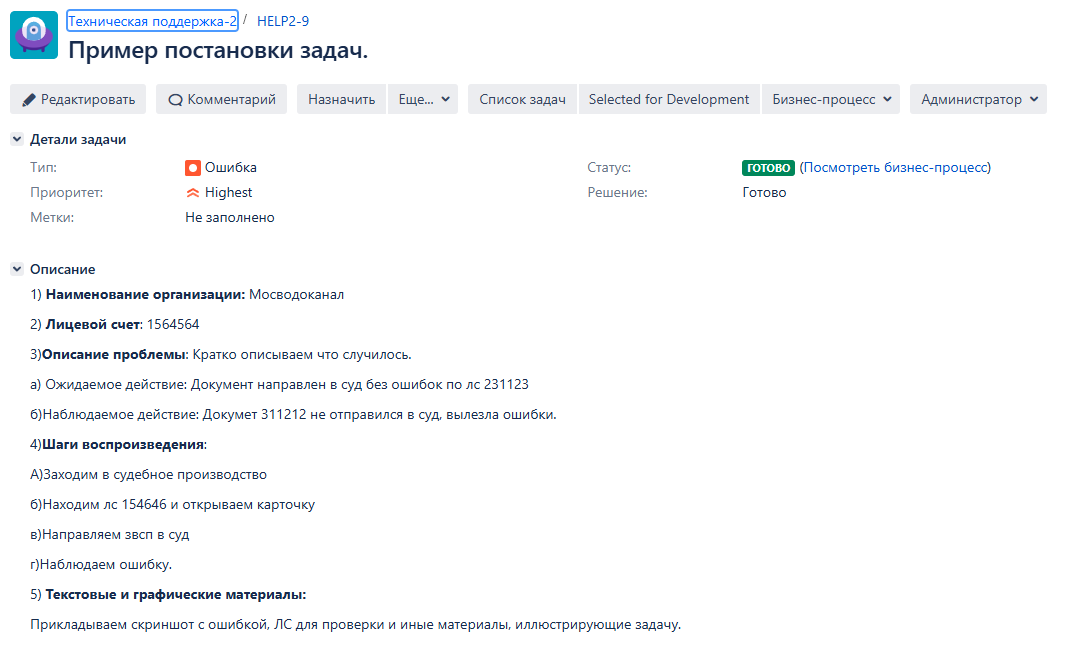1067x659 pixels.
Task: Click the green ГОТОВО status badge
Action: tap(768, 168)
